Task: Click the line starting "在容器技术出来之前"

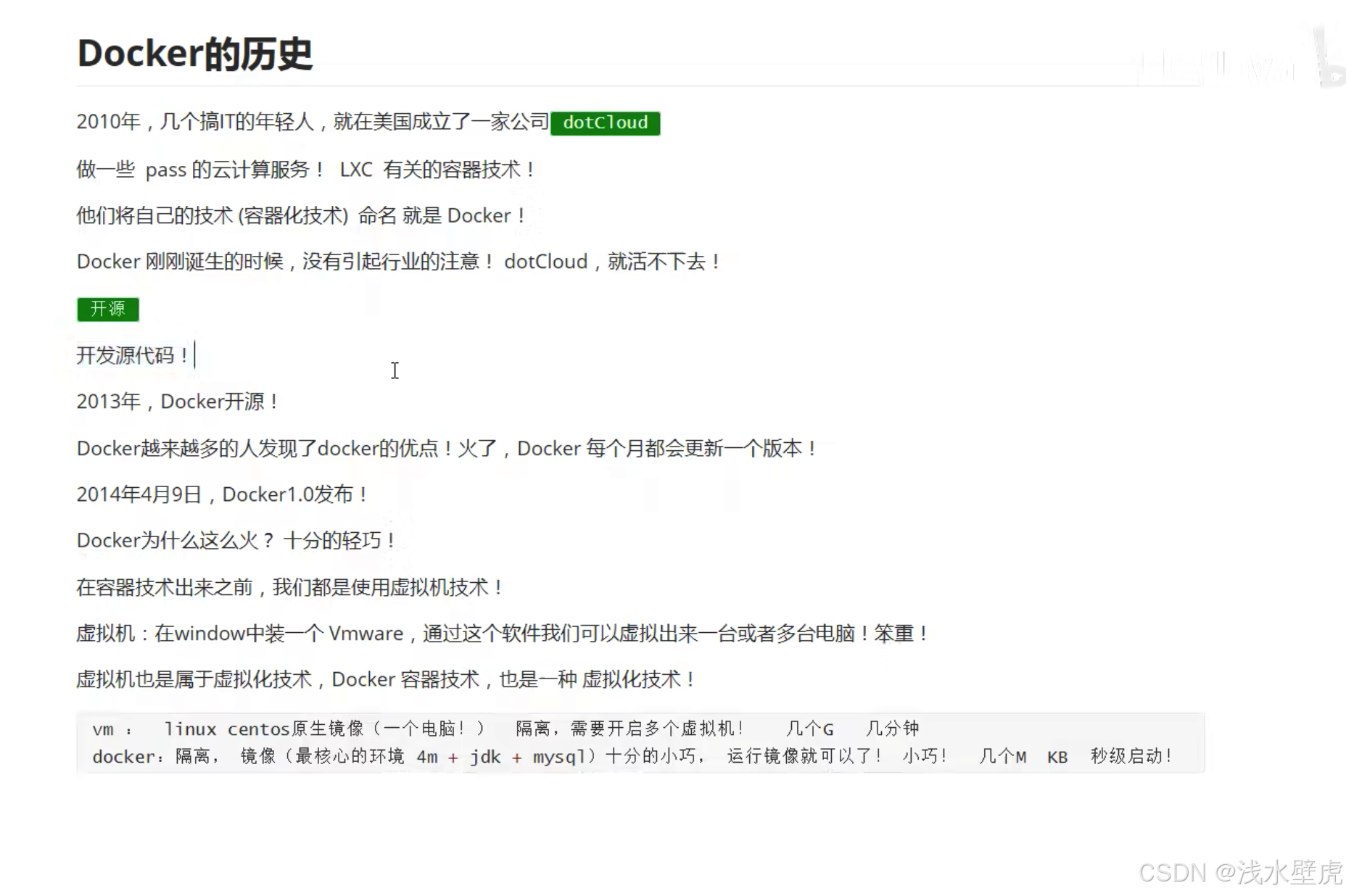Action: click(290, 587)
